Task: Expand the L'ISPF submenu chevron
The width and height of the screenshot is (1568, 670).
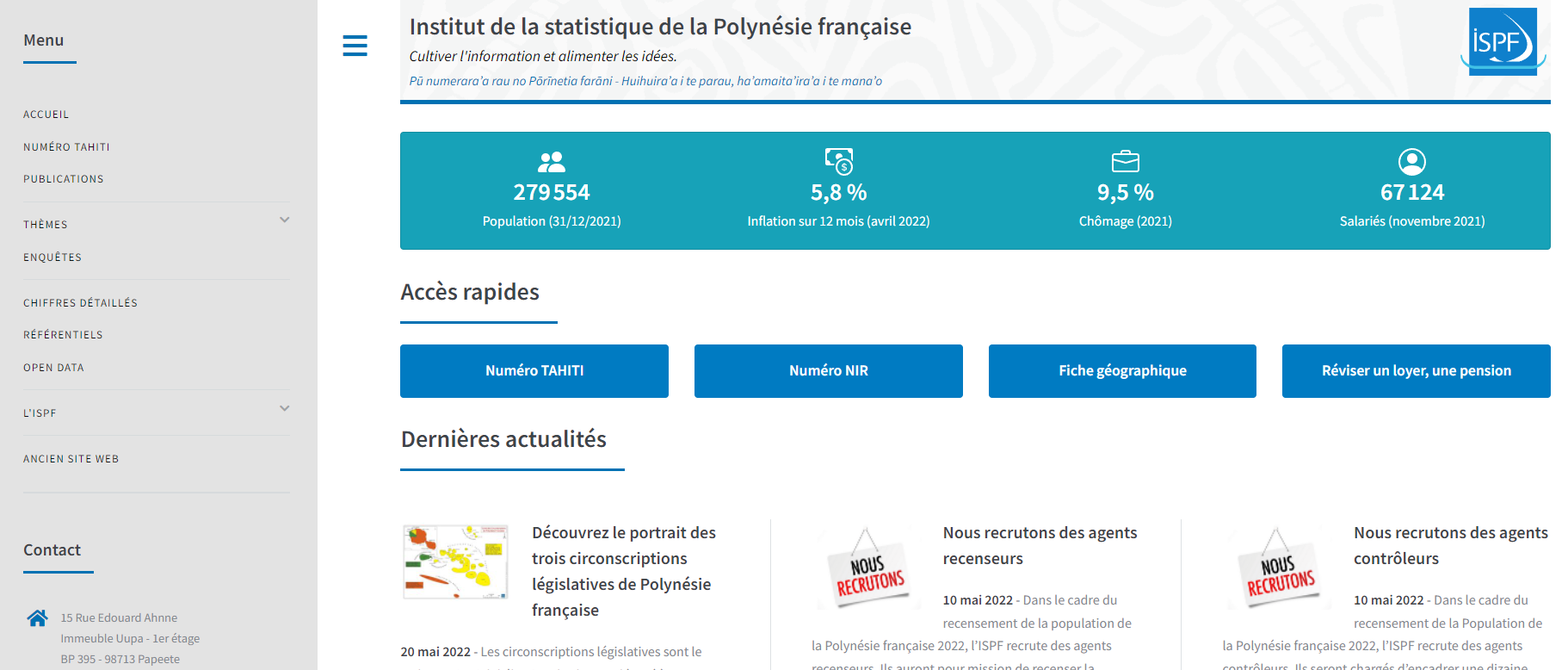Action: click(x=285, y=408)
